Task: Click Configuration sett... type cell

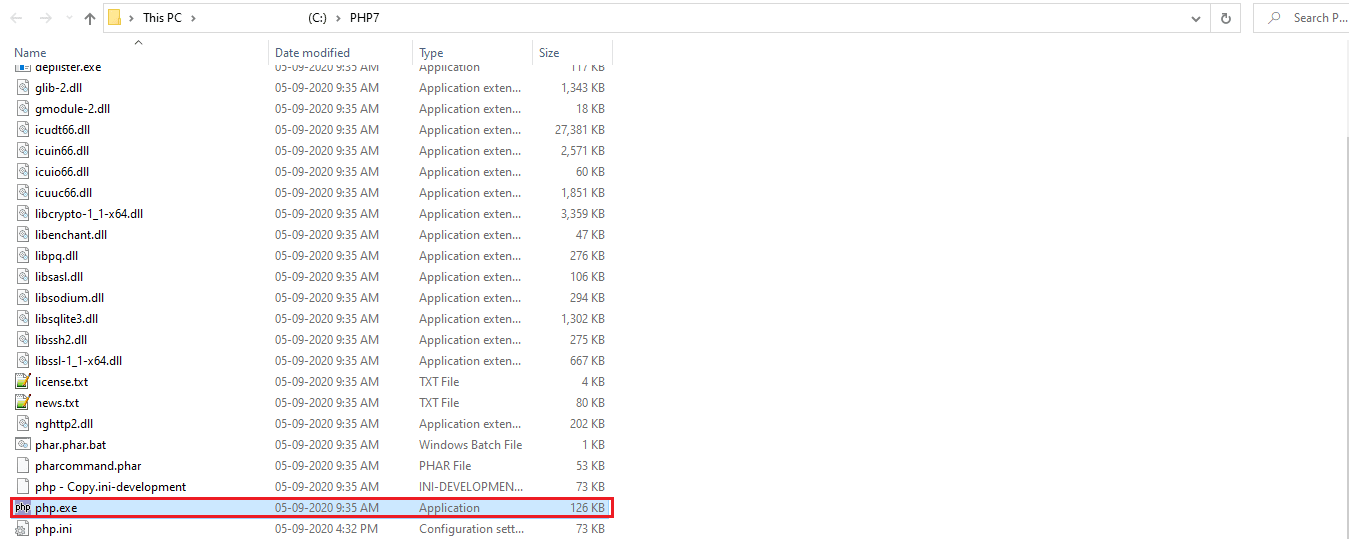Action: [x=470, y=529]
